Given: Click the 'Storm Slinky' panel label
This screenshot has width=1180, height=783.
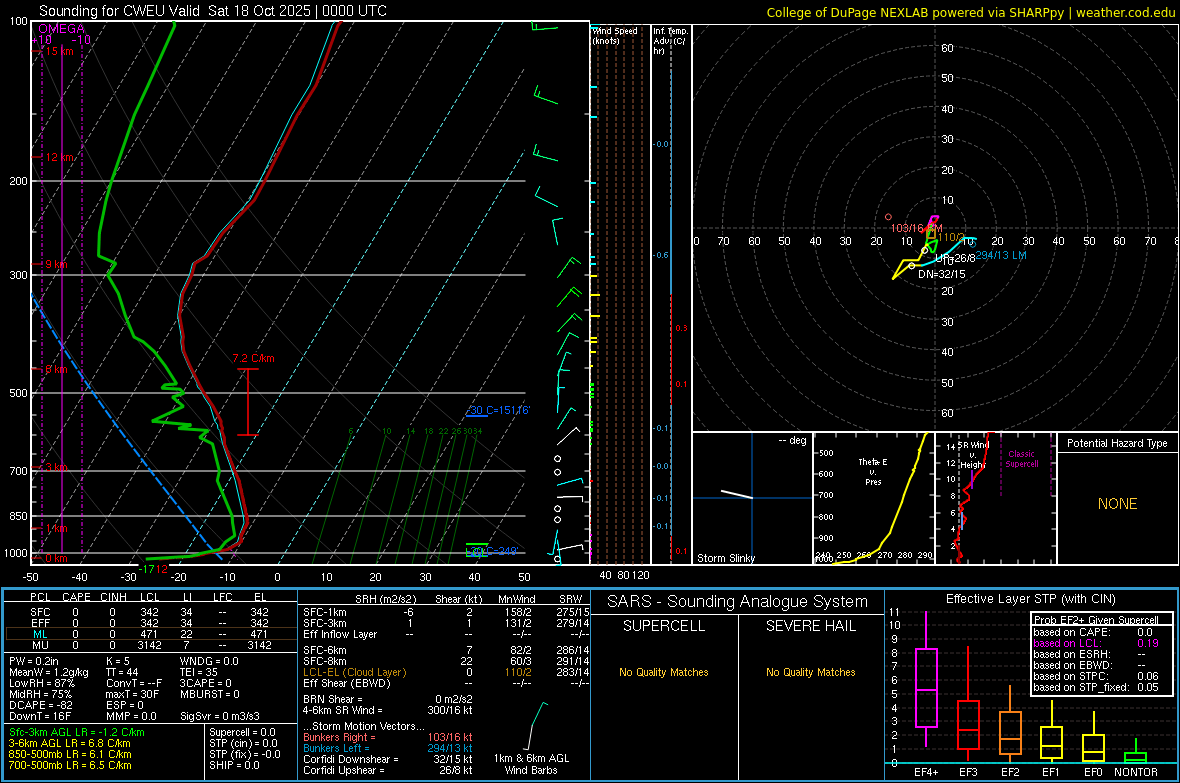Looking at the screenshot, I should (725, 558).
